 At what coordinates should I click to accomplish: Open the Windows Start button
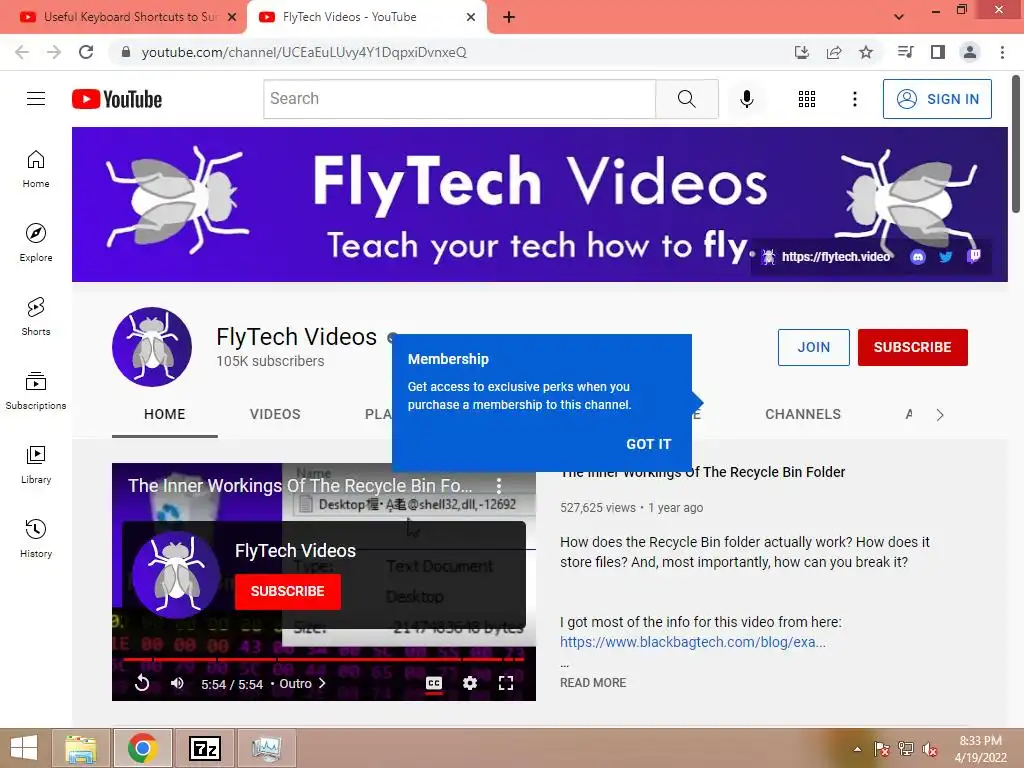tap(24, 748)
